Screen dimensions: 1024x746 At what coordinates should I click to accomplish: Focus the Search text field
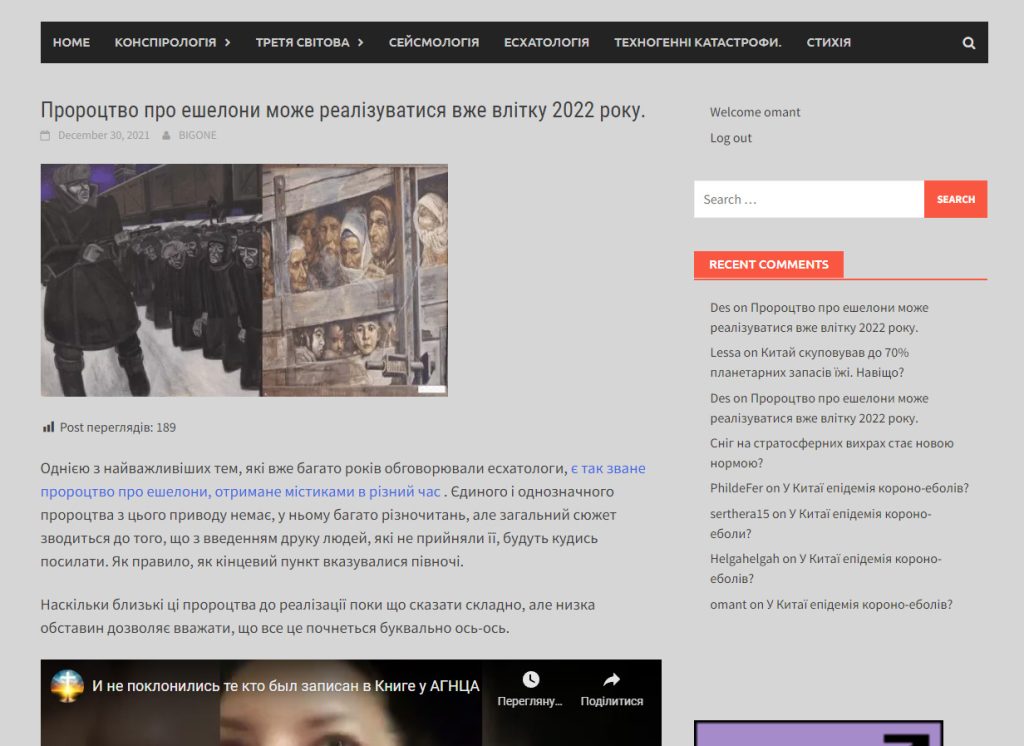tap(808, 199)
